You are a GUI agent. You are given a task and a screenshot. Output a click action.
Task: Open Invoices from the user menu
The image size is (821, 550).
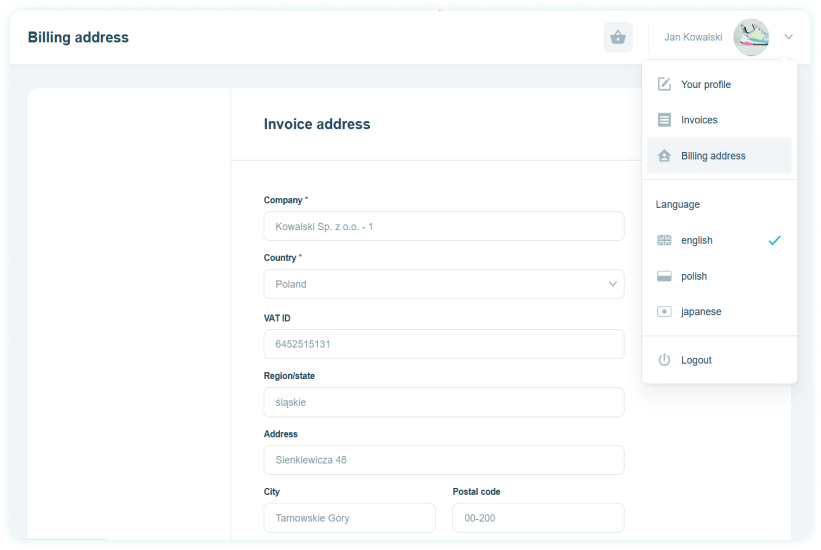coord(719,120)
